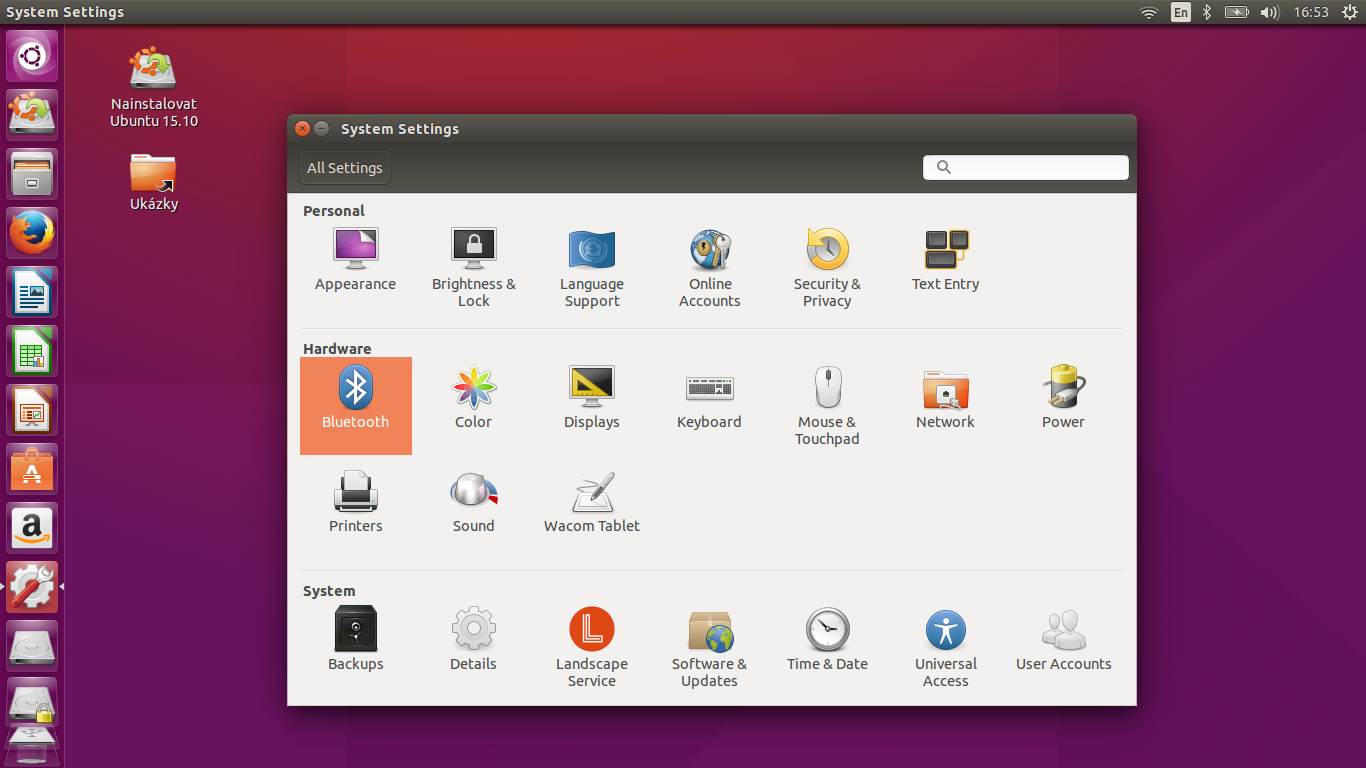Open Files manager in launcher
This screenshot has height=768, width=1366.
point(33,174)
